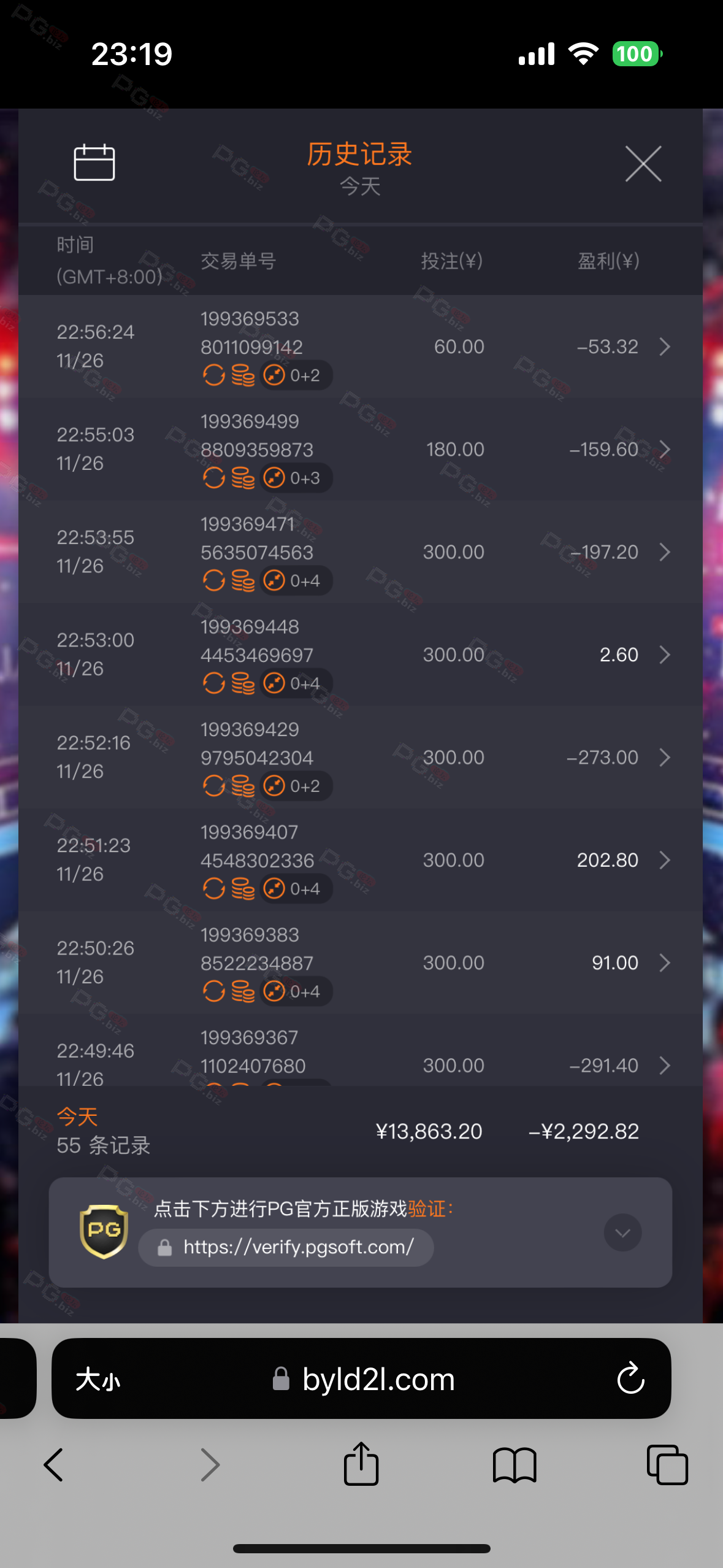Close the history records panel
This screenshot has height=1568, width=723.
click(643, 164)
